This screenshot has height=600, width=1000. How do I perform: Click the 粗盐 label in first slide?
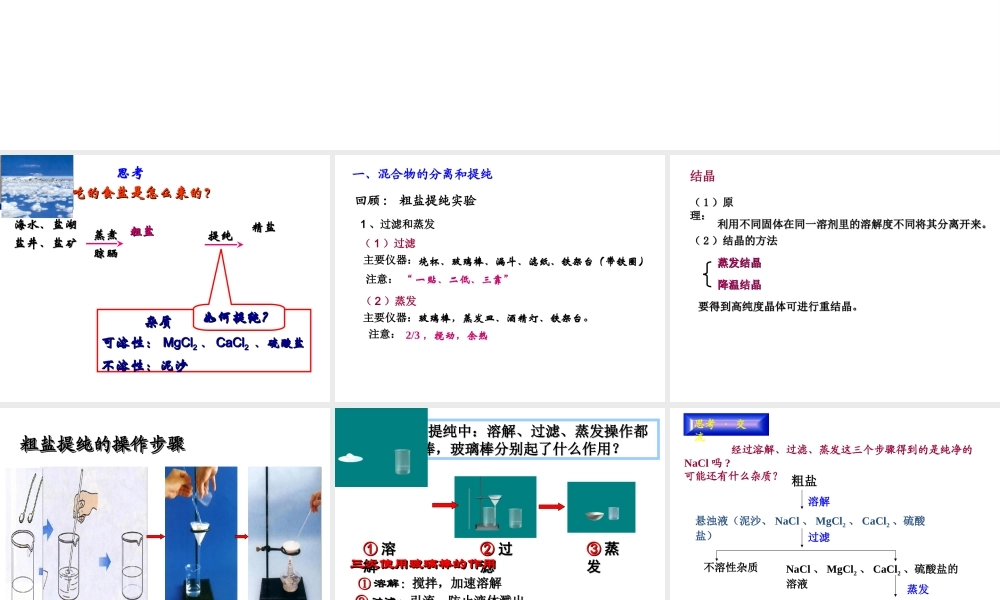pyautogui.click(x=142, y=231)
